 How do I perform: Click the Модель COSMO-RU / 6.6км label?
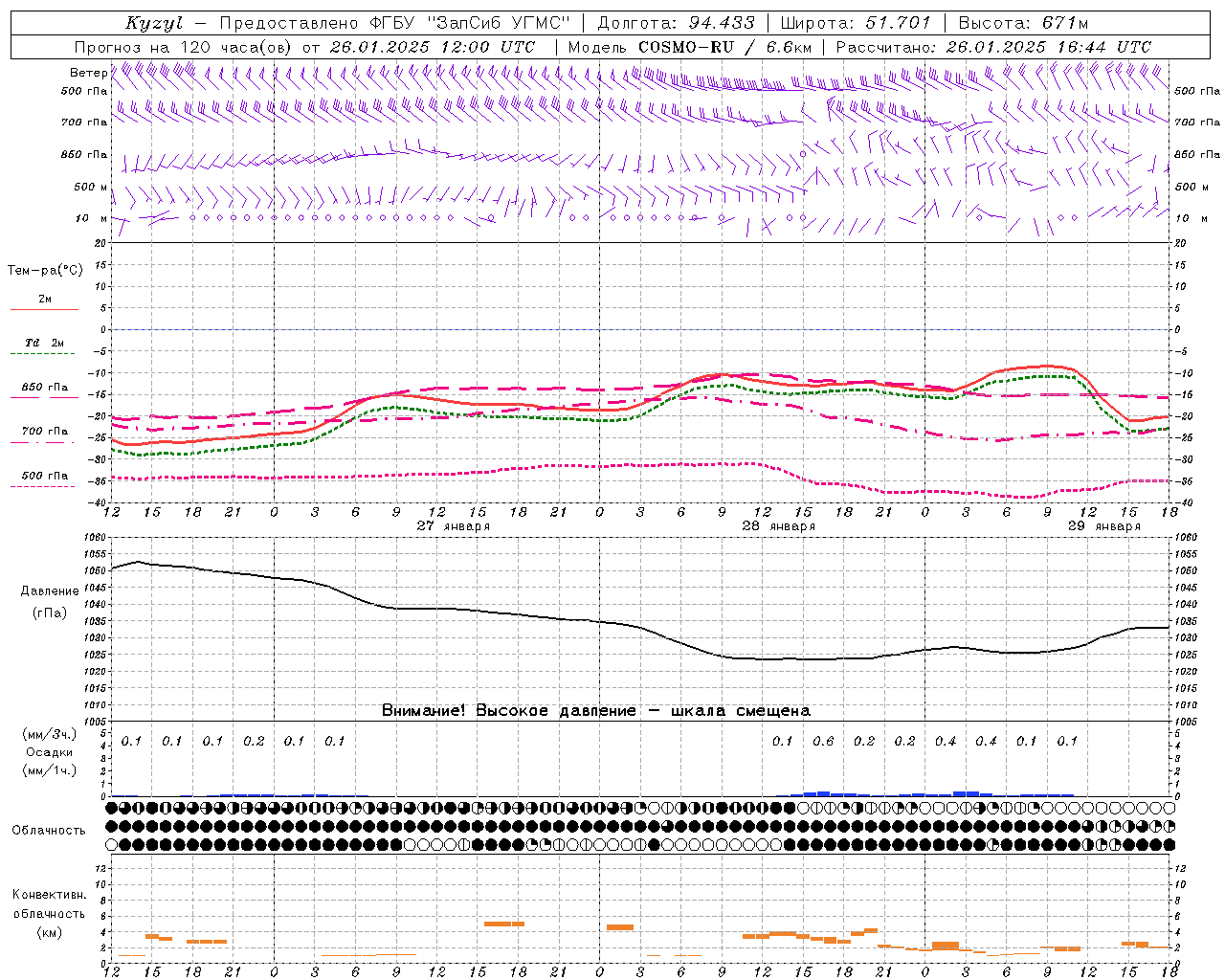pyautogui.click(x=689, y=47)
